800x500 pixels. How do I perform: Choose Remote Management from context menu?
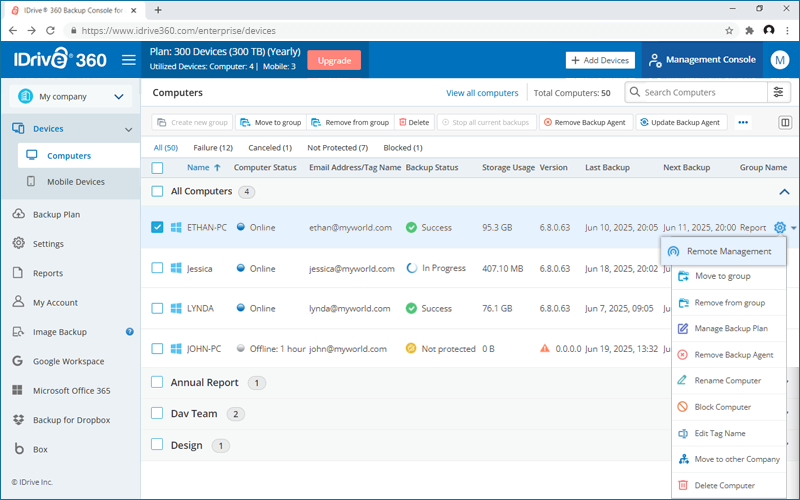pyautogui.click(x=723, y=251)
